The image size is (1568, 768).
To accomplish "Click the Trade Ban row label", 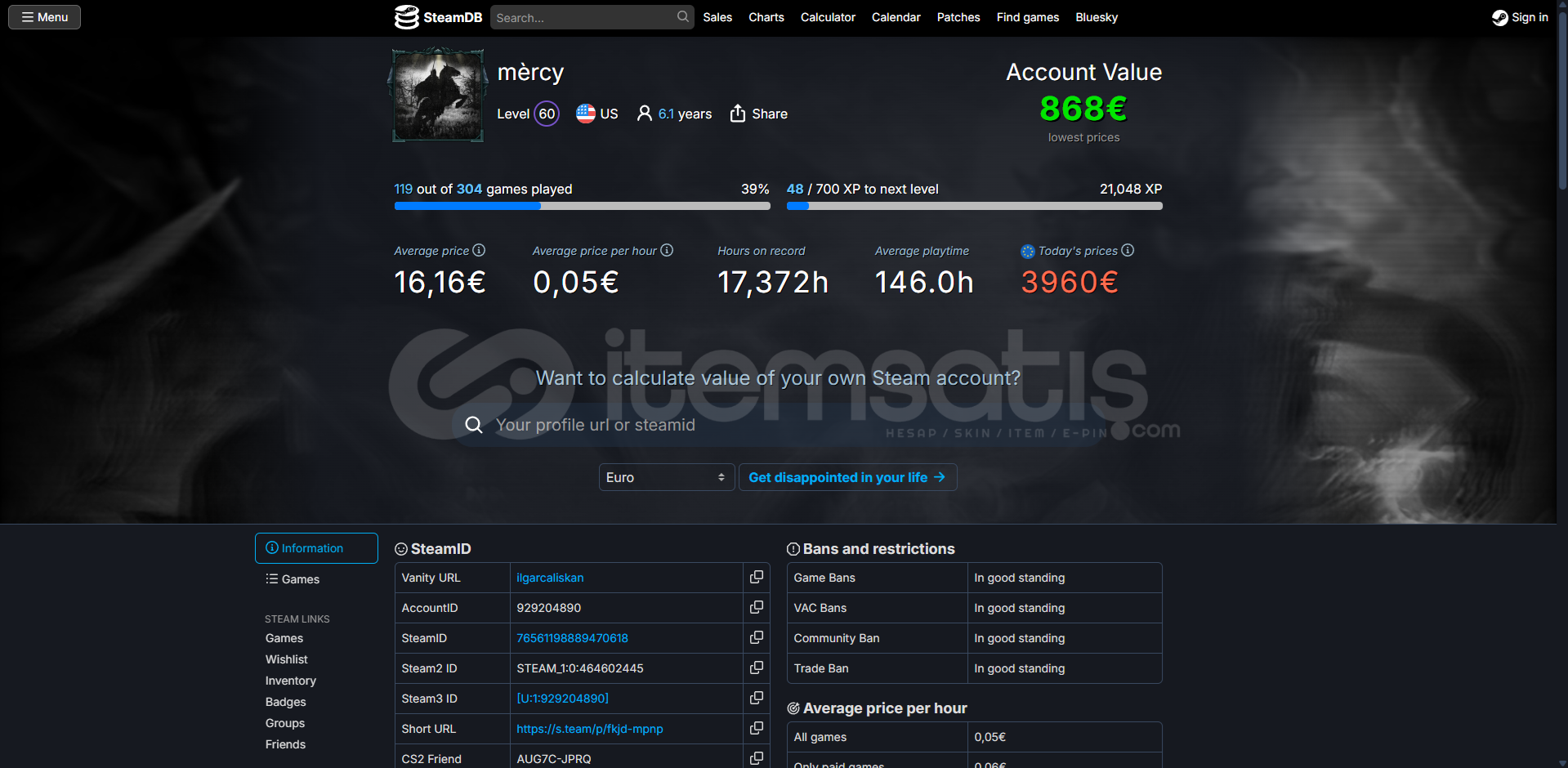I will click(821, 668).
